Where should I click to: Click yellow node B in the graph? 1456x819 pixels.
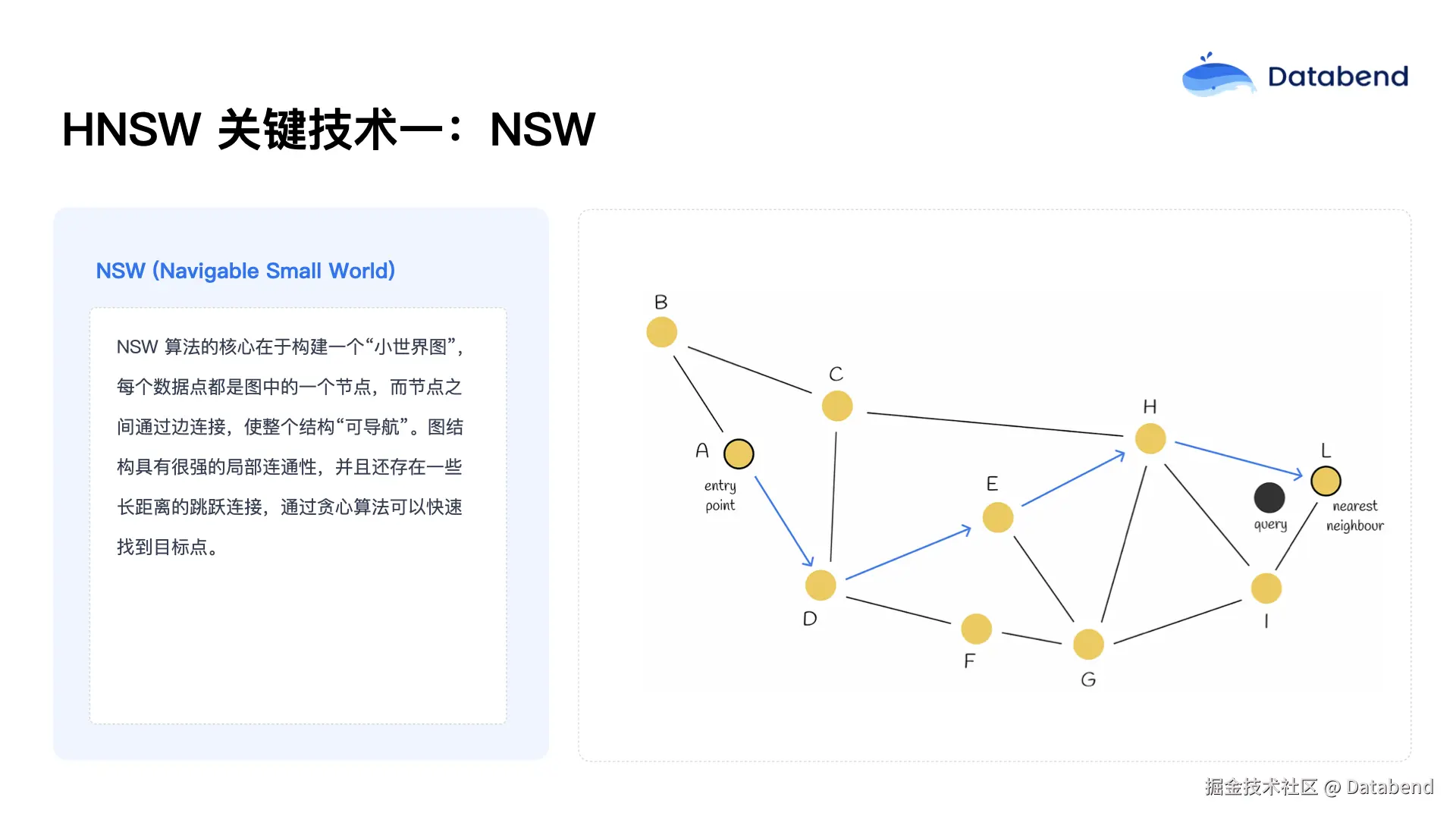pyautogui.click(x=661, y=332)
